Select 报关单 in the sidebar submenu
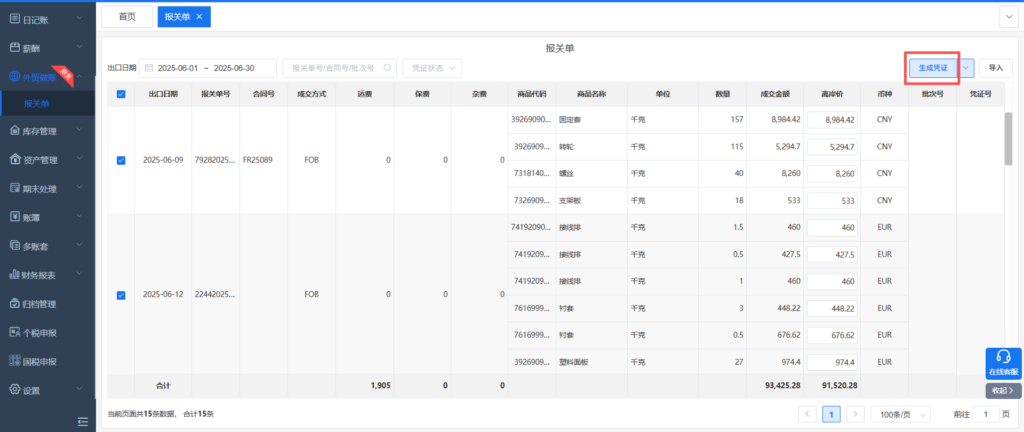The height and width of the screenshot is (432, 1024). pyautogui.click(x=37, y=103)
